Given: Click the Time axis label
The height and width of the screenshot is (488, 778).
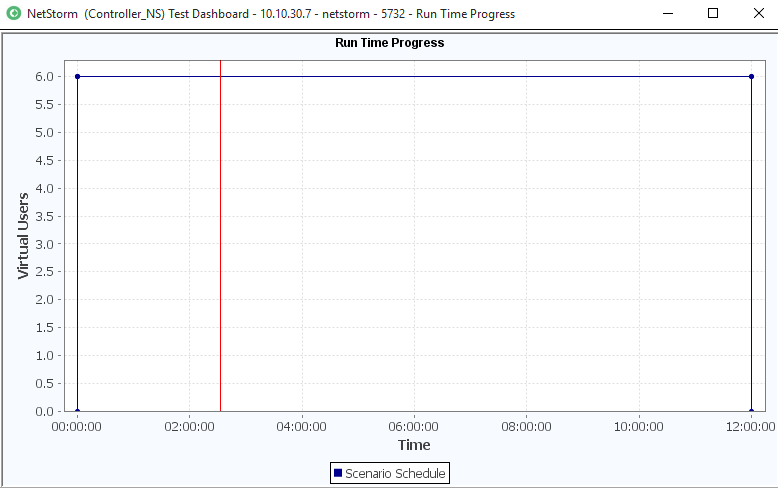Looking at the screenshot, I should 414,445.
